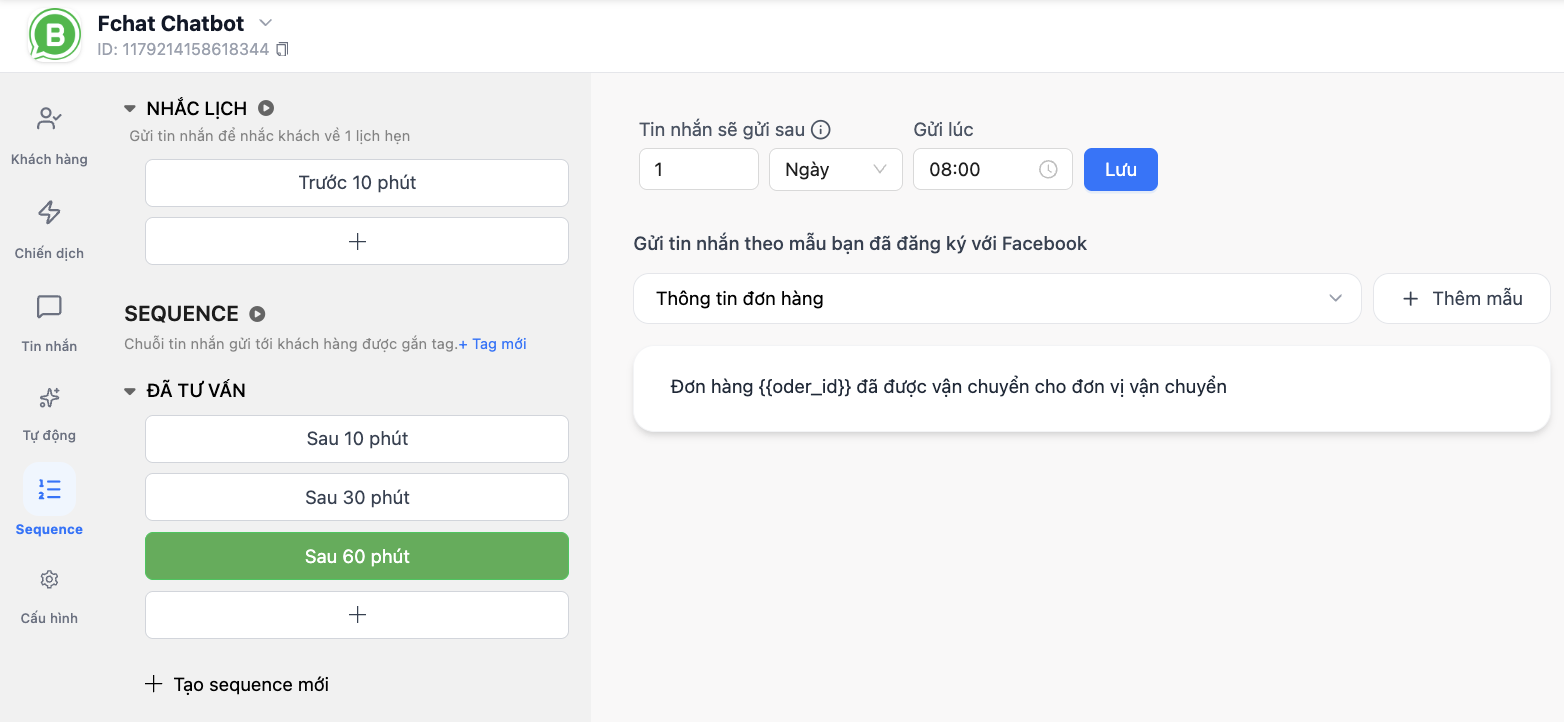Copy the chatbot ID with copy icon
1564x722 pixels.
(282, 49)
